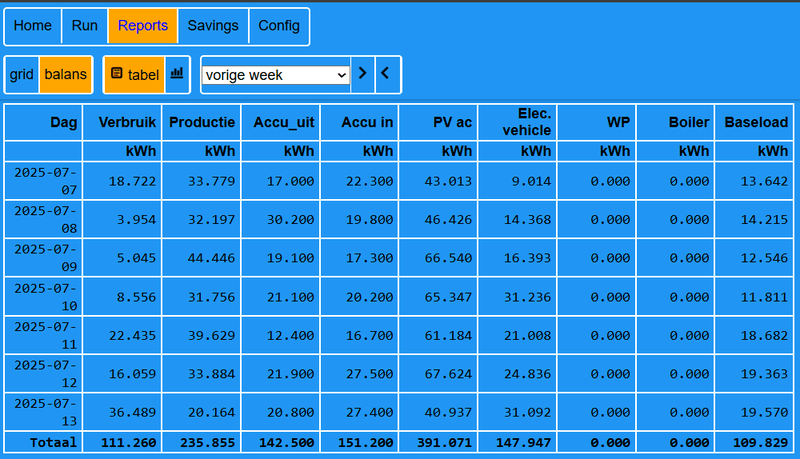The width and height of the screenshot is (800, 459).
Task: Select the date cell 2025-07-13
Action: 43,412
